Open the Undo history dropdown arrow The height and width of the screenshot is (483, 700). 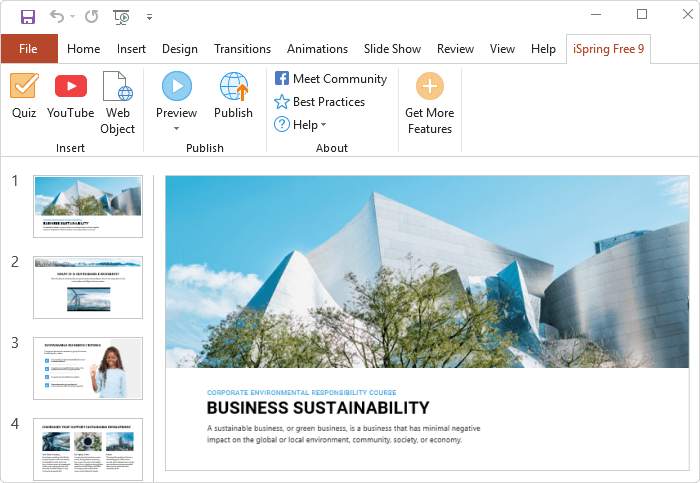tap(72, 17)
